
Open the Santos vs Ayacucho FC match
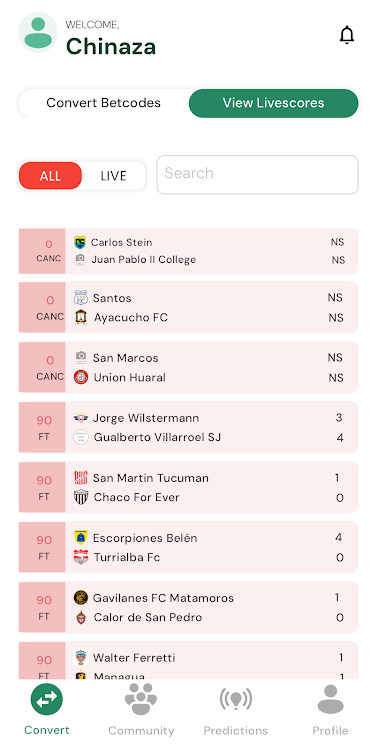pyautogui.click(x=189, y=307)
